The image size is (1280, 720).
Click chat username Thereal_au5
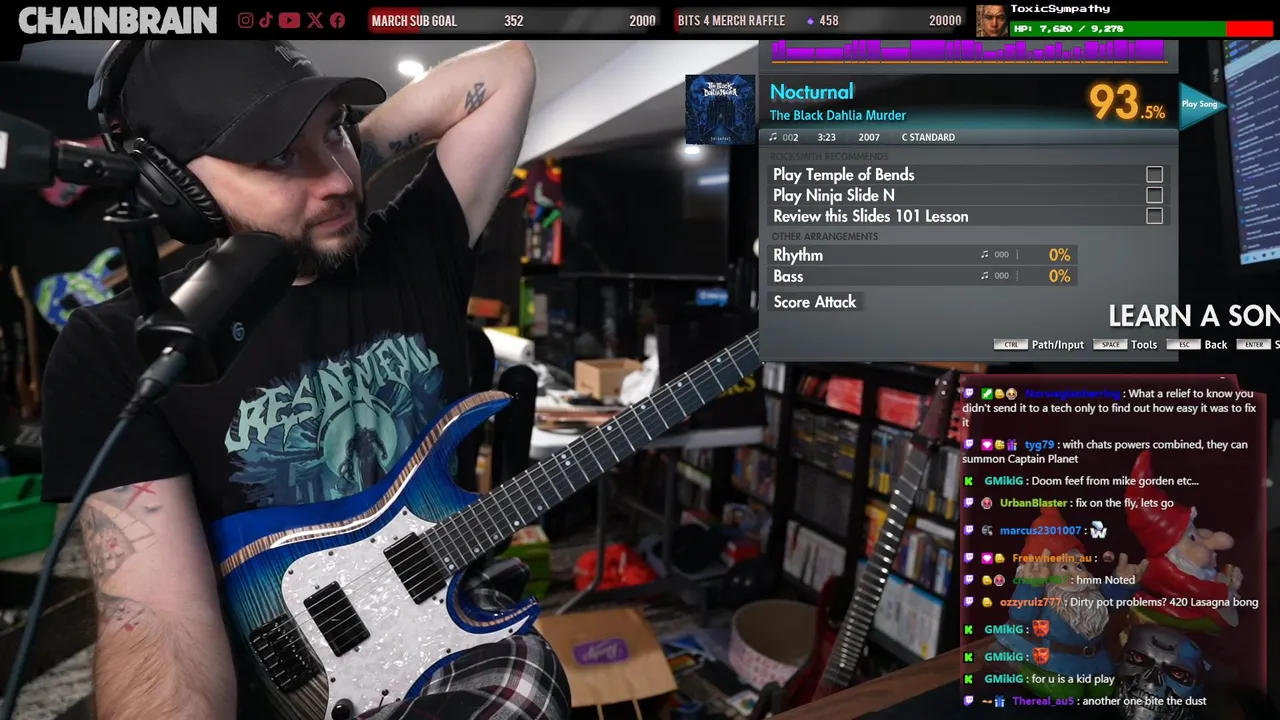(1042, 702)
